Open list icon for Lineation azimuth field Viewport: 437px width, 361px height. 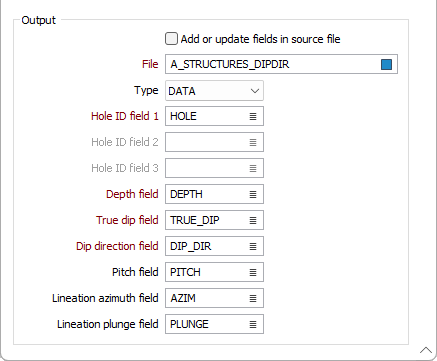[253, 298]
